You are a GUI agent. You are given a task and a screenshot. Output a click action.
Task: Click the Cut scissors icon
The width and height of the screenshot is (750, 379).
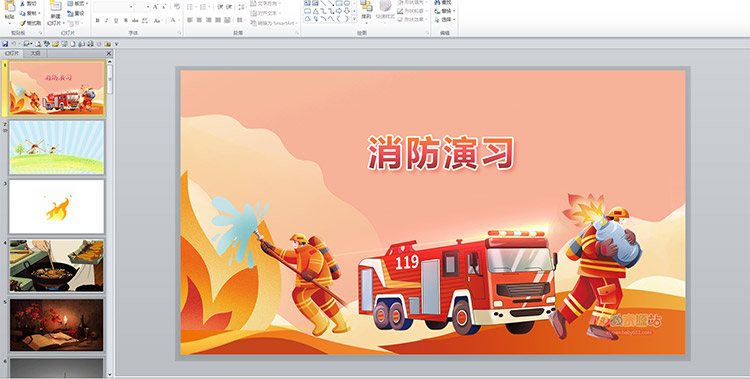[22, 4]
